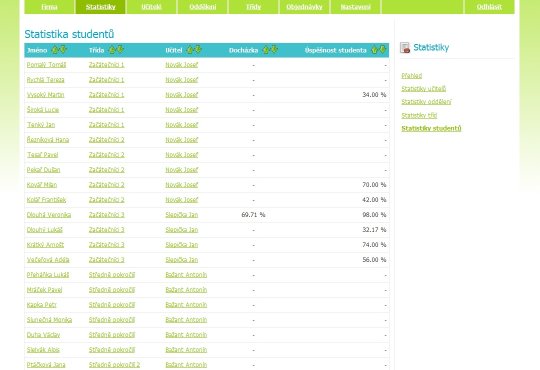Open the Třídy tab
Viewport: 540px width, 370px height.
tap(254, 7)
